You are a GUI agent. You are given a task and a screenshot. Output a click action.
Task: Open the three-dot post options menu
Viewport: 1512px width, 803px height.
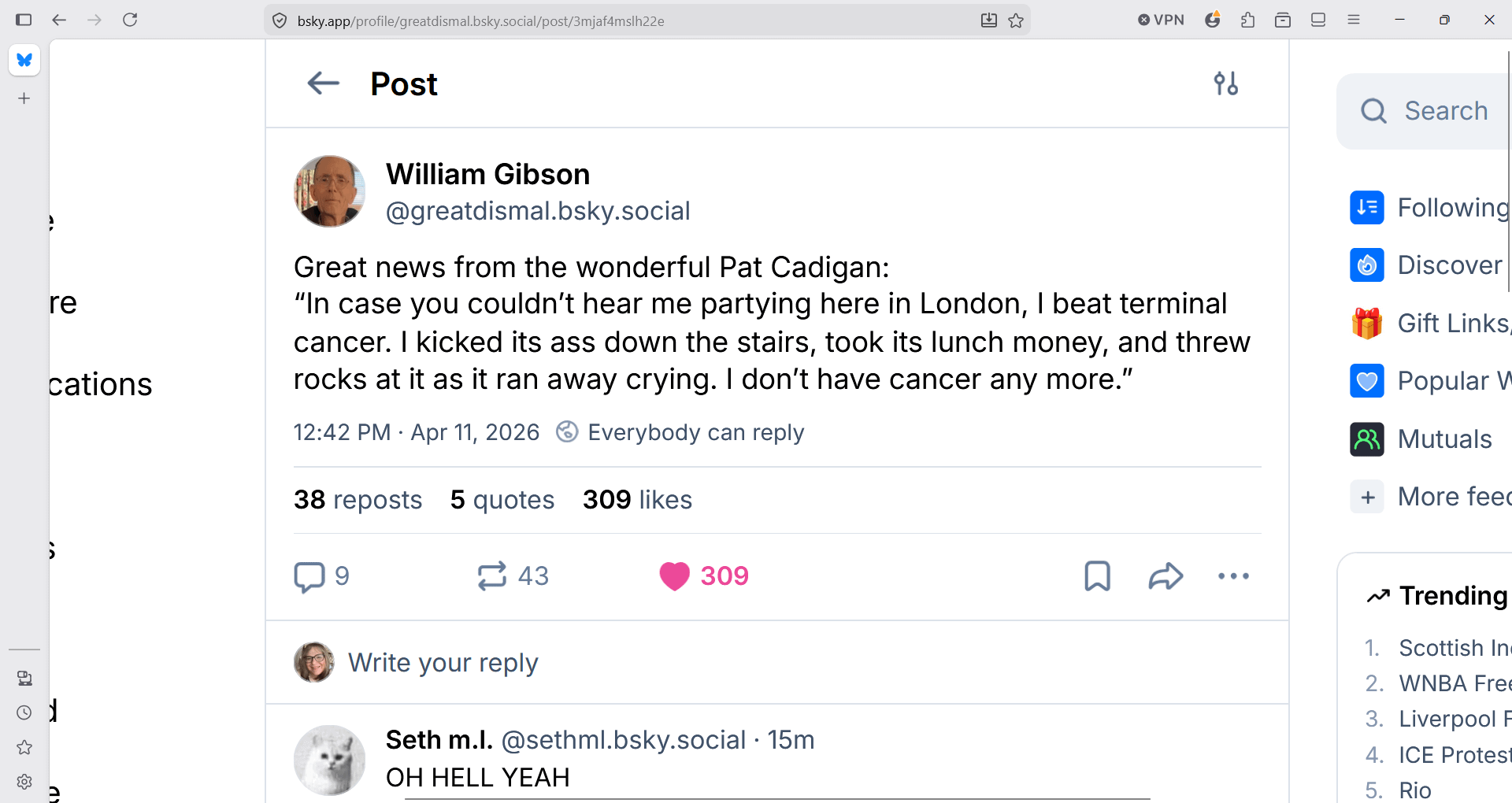coord(1233,576)
